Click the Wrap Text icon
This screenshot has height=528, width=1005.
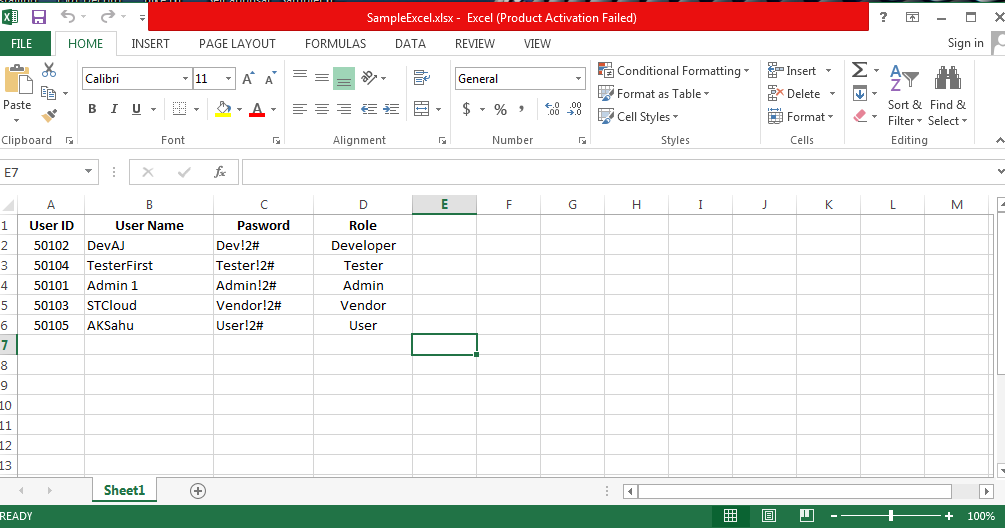pos(422,78)
